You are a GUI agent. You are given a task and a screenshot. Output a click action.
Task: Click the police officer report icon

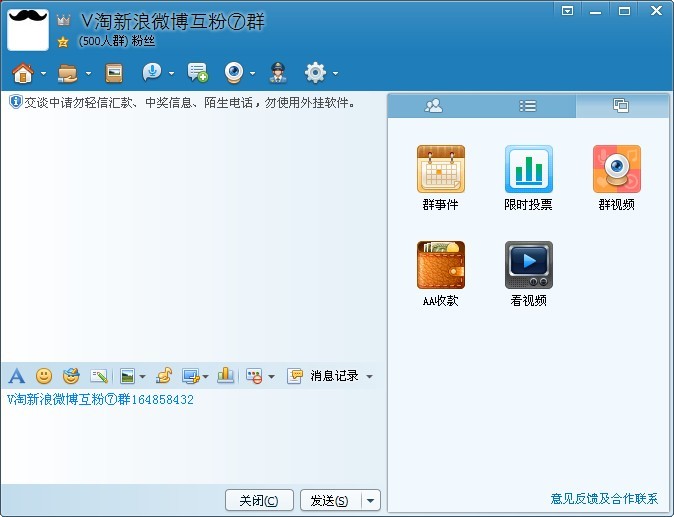coord(278,73)
